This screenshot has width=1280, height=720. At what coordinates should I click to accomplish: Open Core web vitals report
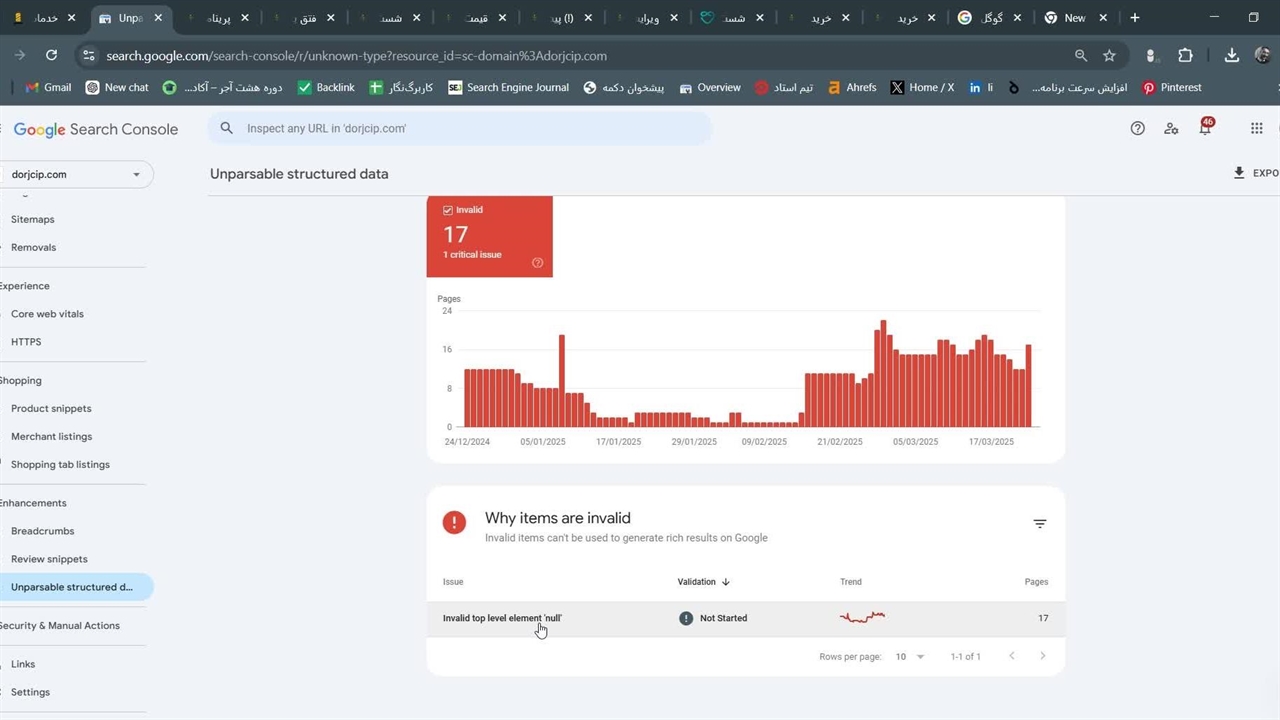tap(47, 314)
